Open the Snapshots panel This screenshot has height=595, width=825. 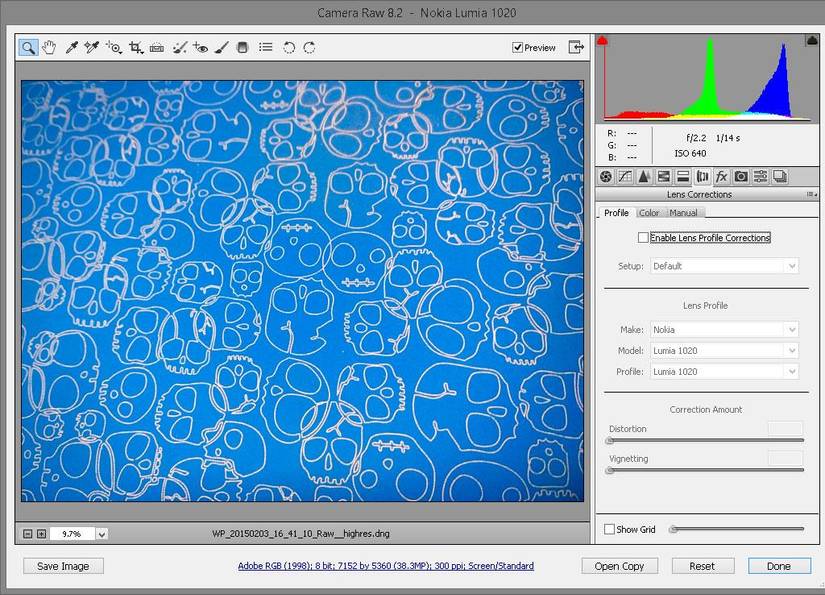[x=780, y=177]
